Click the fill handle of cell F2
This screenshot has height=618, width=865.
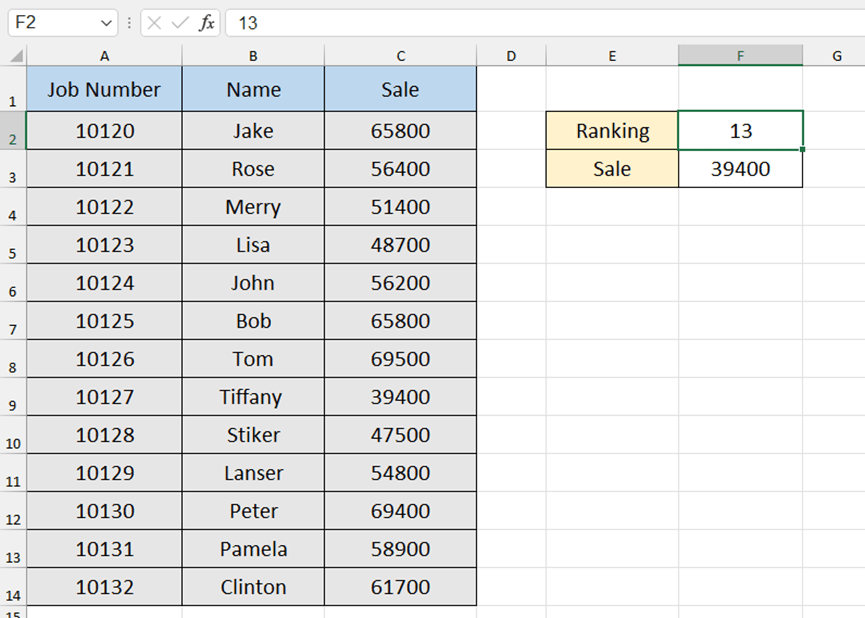[x=802, y=149]
